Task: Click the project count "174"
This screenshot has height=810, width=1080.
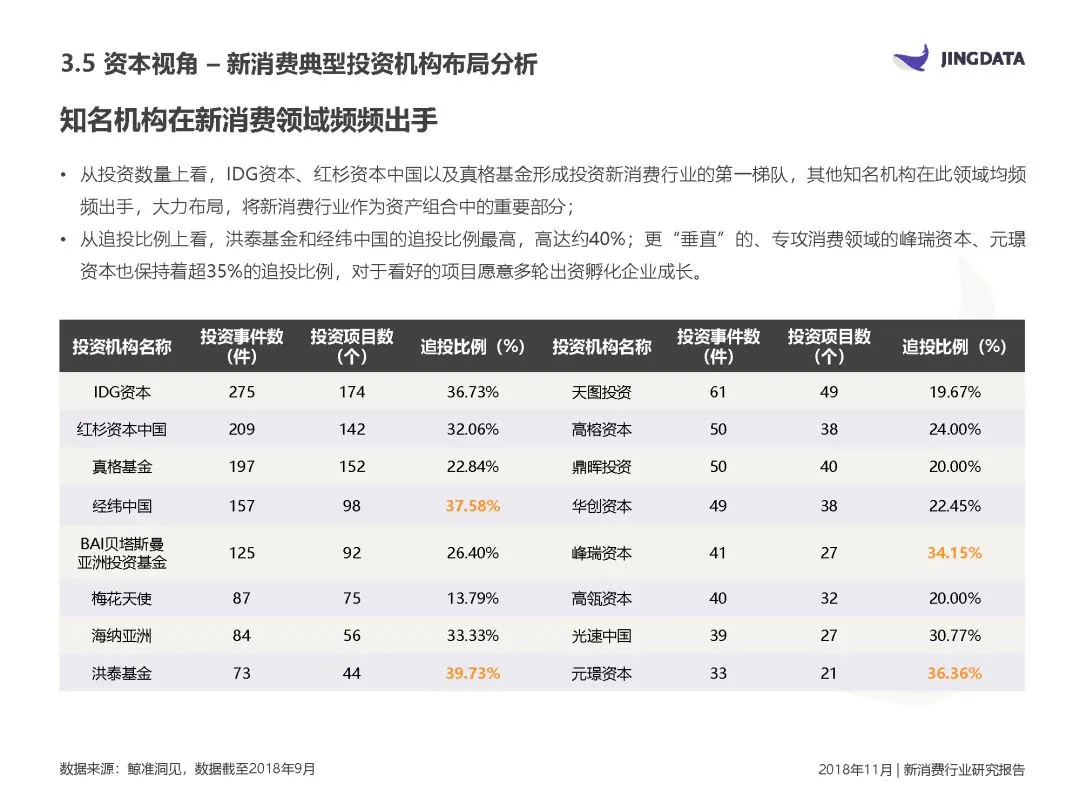Action: (x=352, y=392)
